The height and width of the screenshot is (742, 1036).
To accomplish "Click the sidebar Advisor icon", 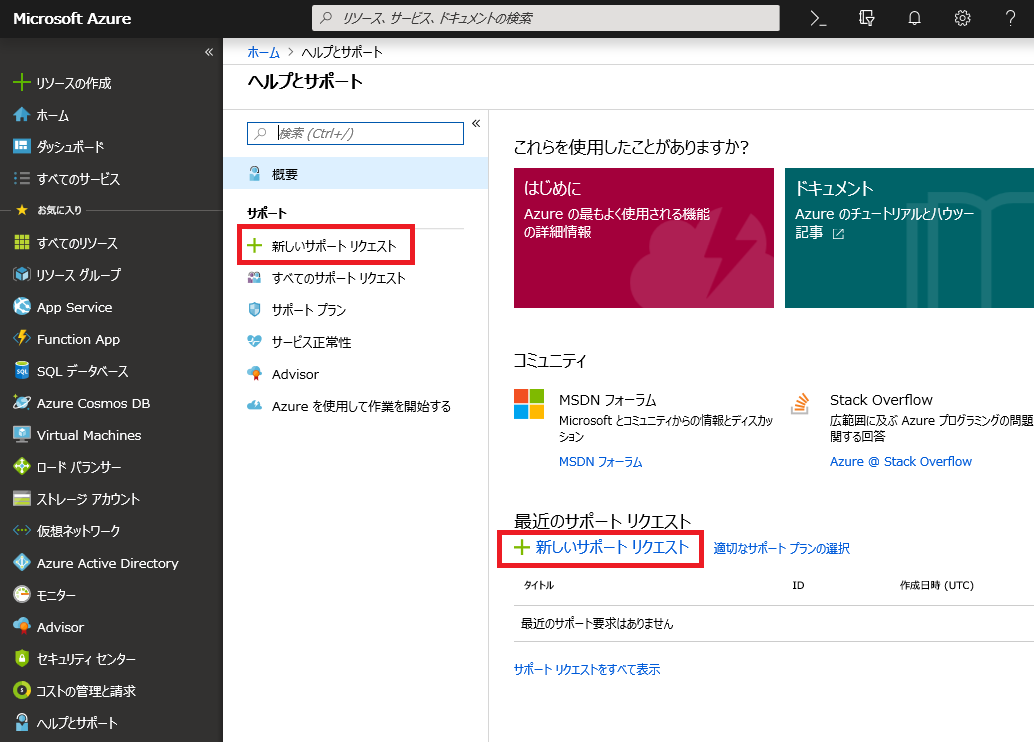I will pos(22,626).
